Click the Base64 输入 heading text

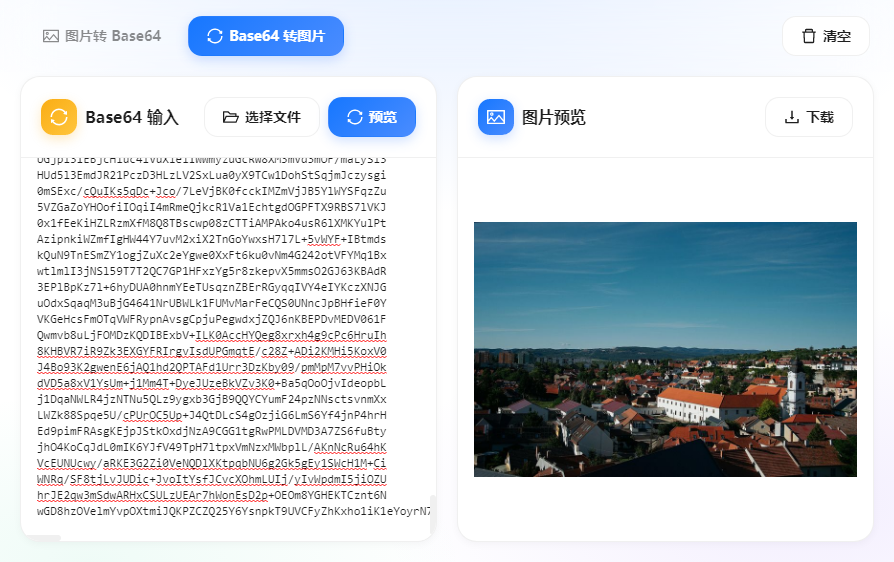(x=132, y=117)
